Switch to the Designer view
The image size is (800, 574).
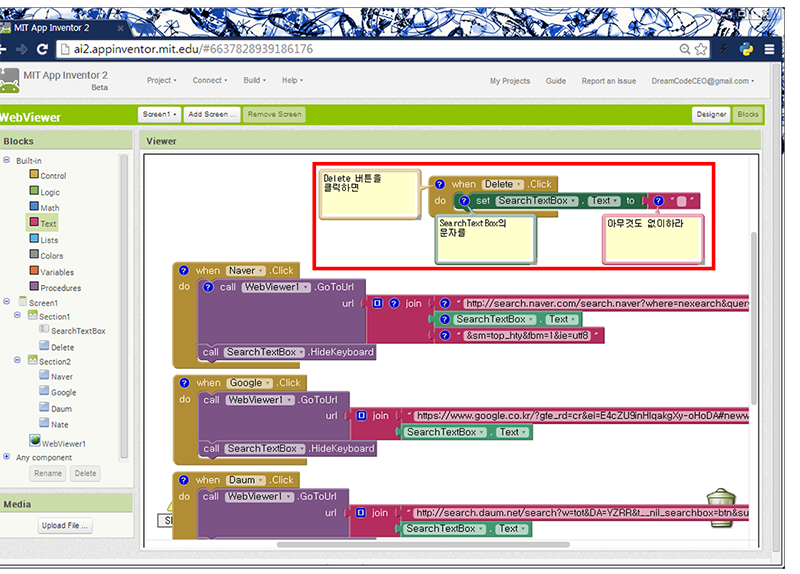click(x=711, y=114)
